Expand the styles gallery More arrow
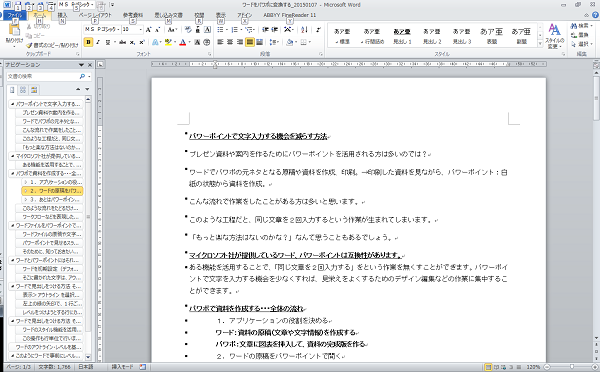This screenshot has width=600, height=372. (x=540, y=44)
